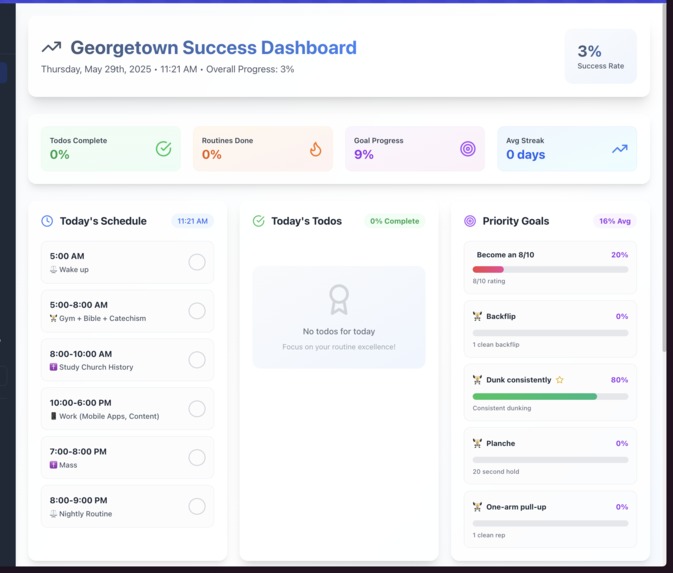Click the Backflip progress bar

(550, 333)
